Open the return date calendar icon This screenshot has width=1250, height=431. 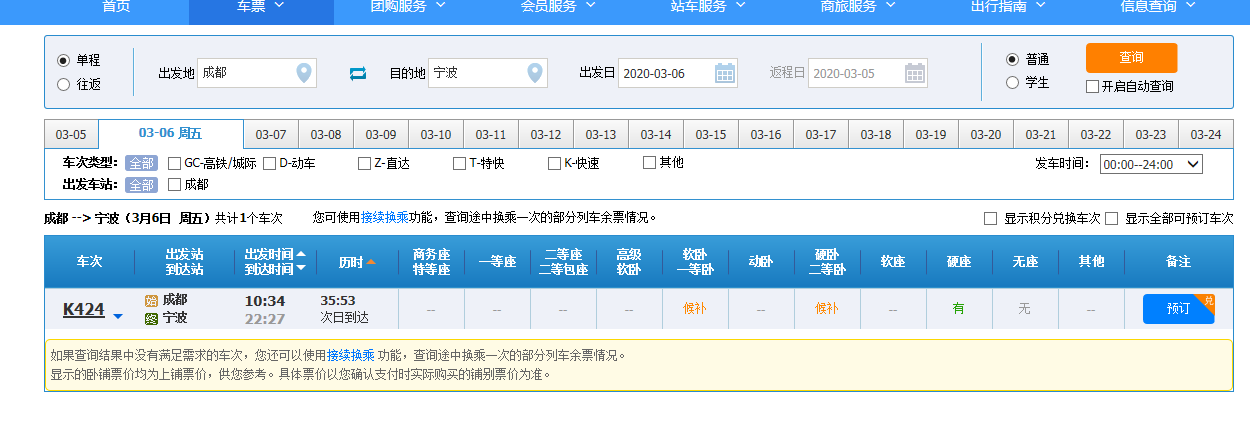click(915, 73)
